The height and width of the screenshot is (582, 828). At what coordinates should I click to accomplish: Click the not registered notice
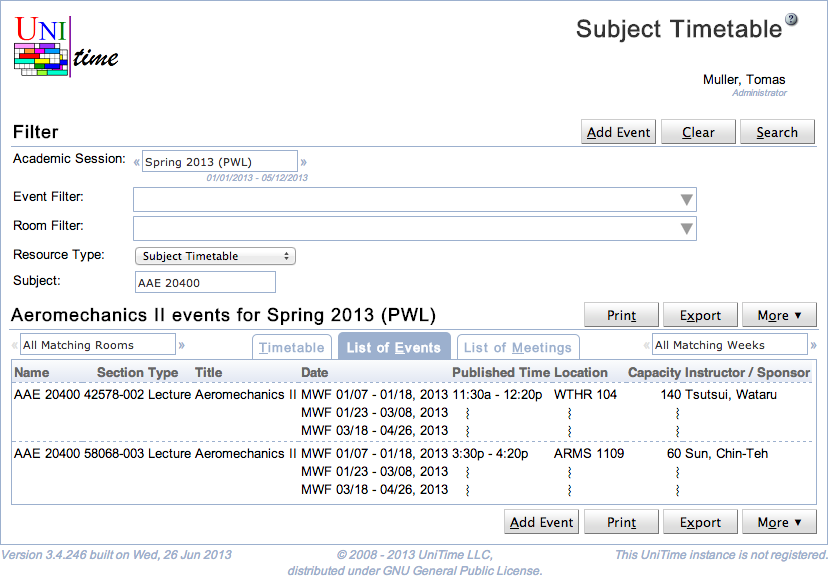click(x=721, y=555)
